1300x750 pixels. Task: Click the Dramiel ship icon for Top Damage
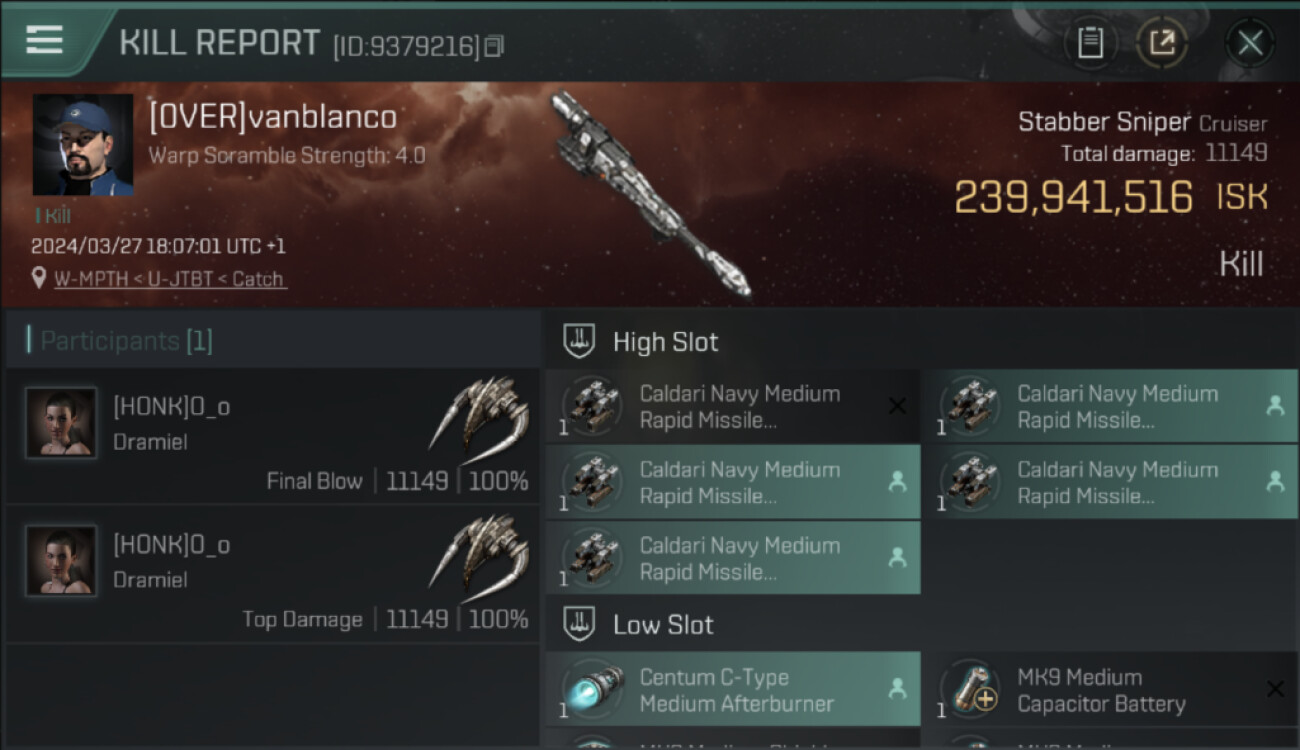coord(480,550)
